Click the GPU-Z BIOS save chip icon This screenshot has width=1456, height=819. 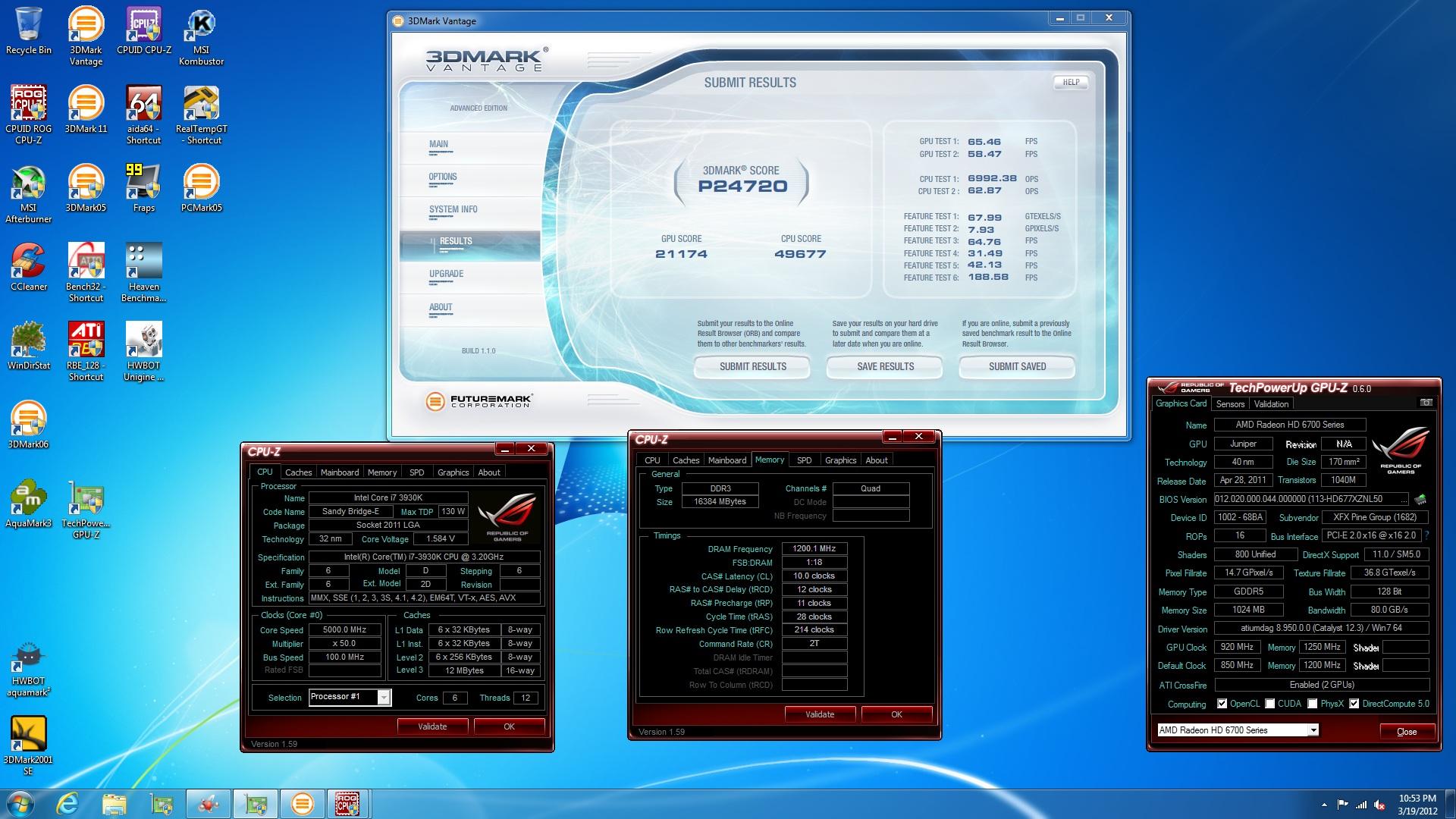(x=1420, y=499)
